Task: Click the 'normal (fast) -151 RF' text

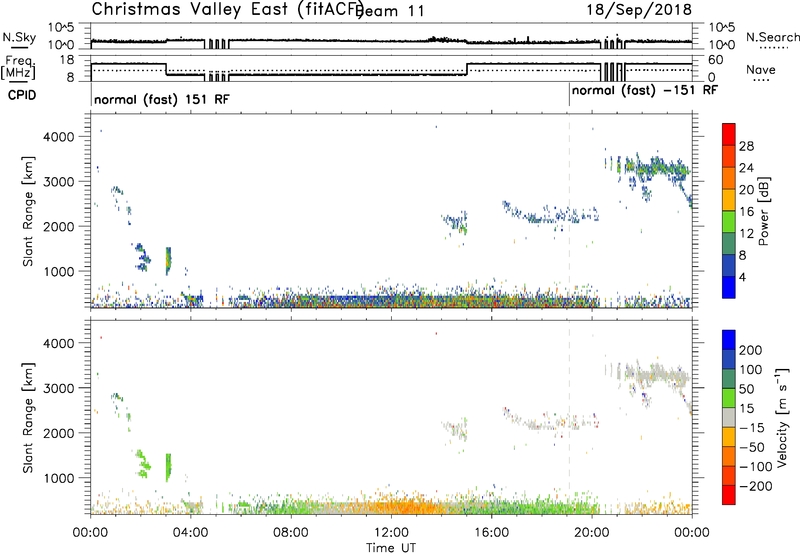Action: (x=645, y=90)
